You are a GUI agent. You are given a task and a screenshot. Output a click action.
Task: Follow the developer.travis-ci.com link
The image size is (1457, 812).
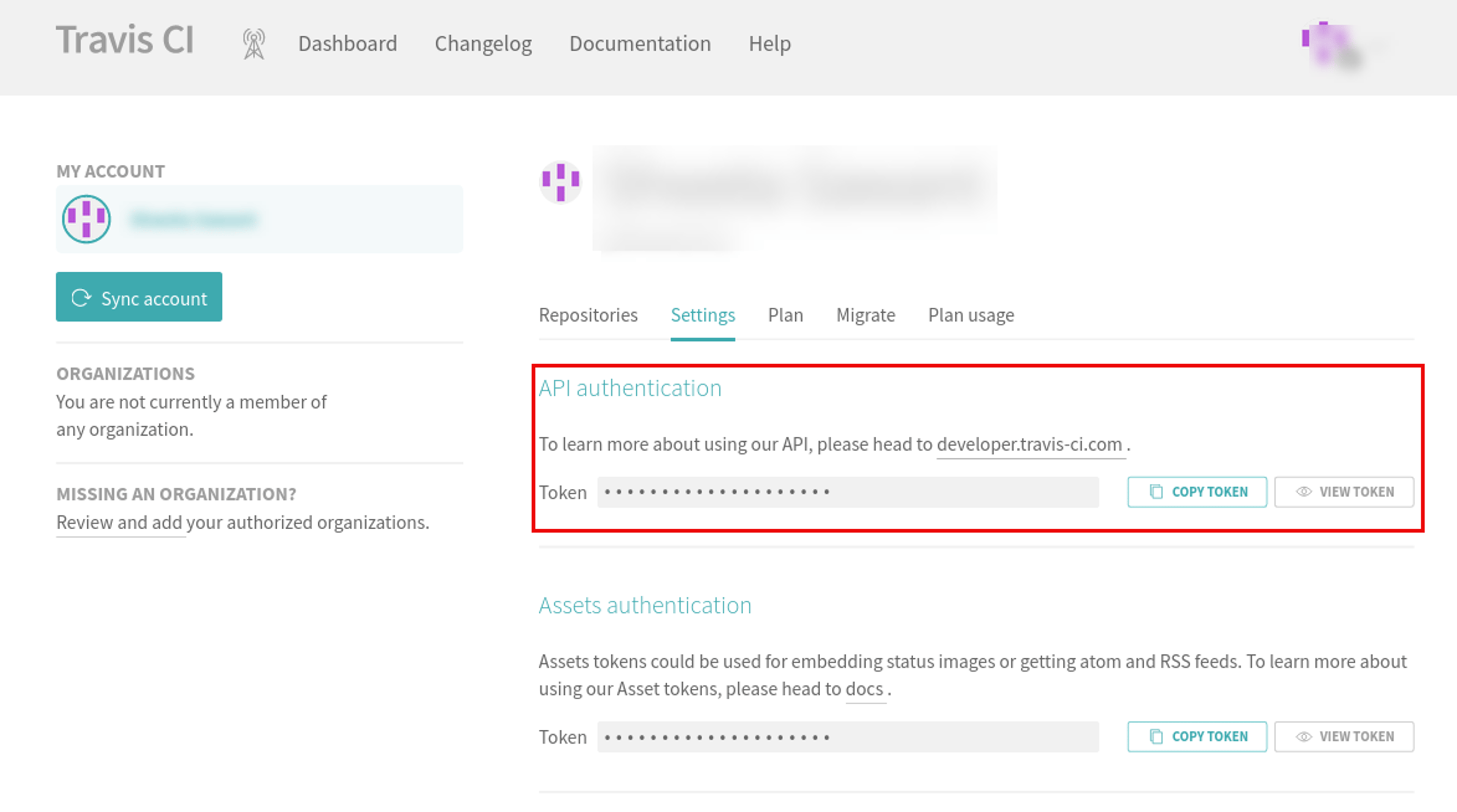tap(1029, 444)
